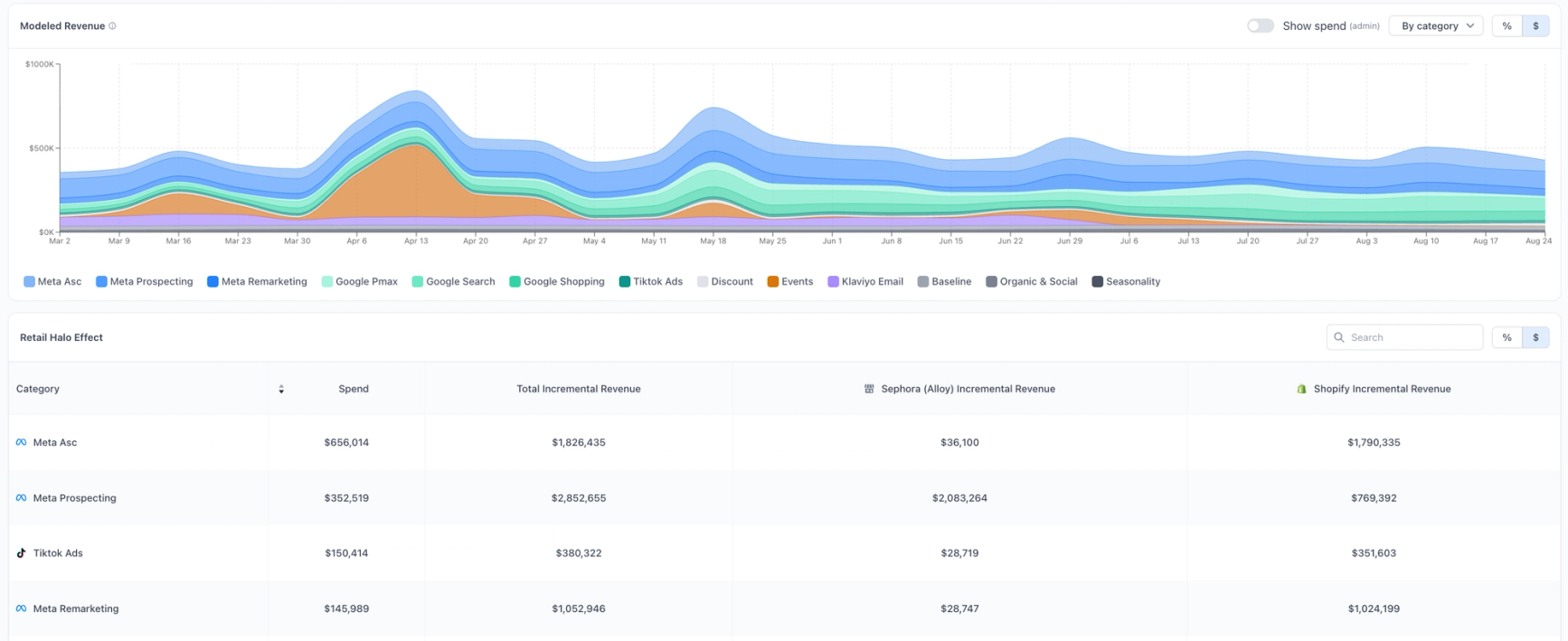Toggle the Show spend switch
Viewport: 1568px width, 641px height.
pos(1260,26)
